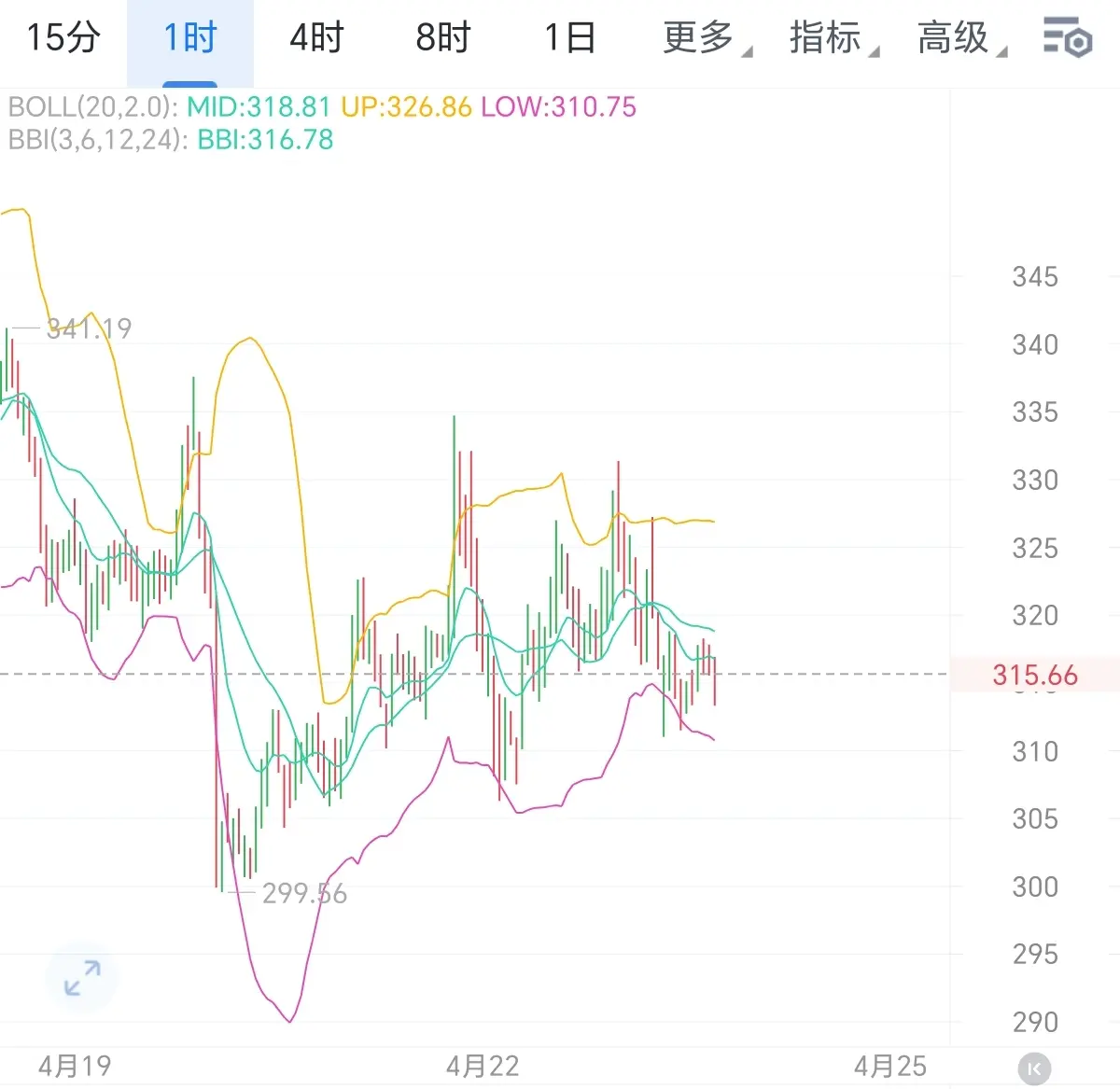This screenshot has height=1089, width=1120.
Task: Tap the 320 price axis label
Action: point(1035,616)
